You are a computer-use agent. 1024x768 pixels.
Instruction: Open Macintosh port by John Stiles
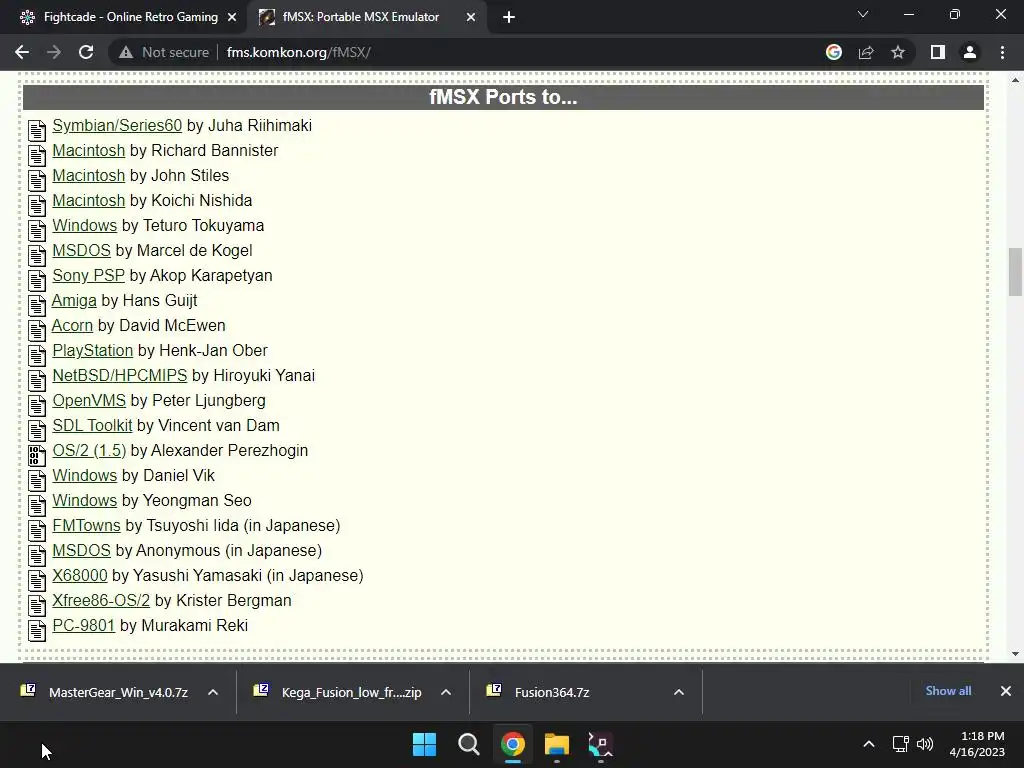coord(88,176)
